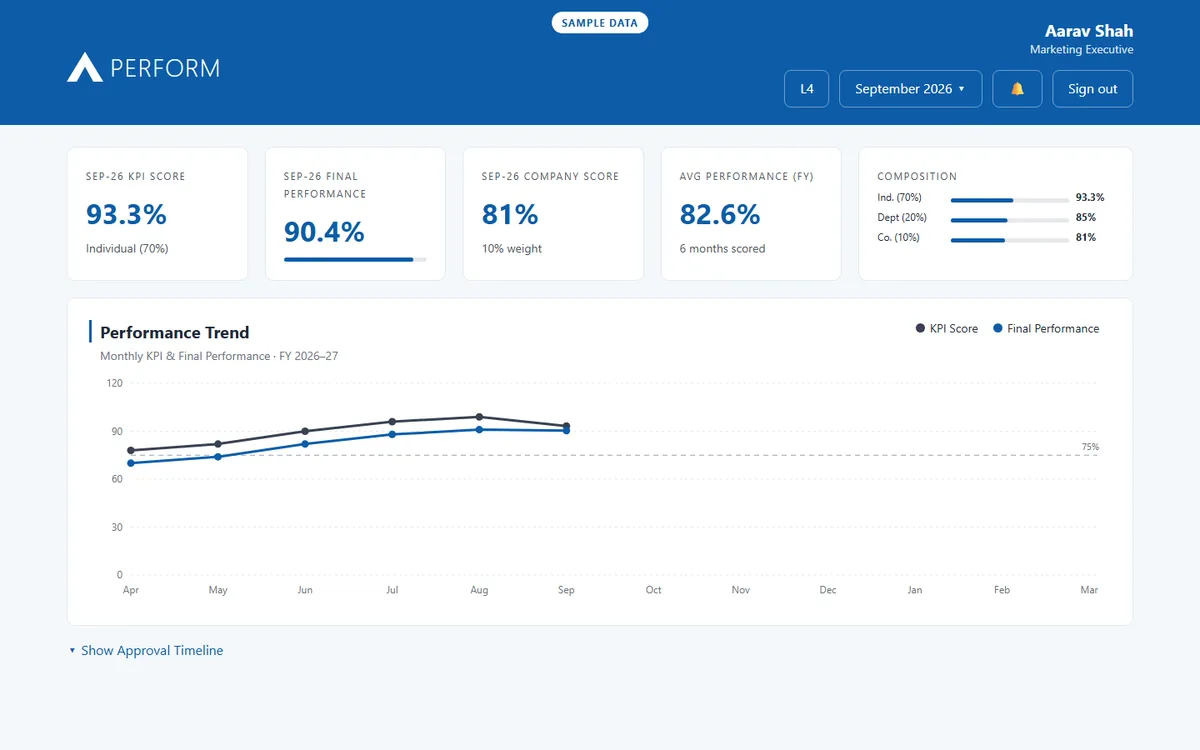The width and height of the screenshot is (1200, 750).
Task: Click the '6 months scored' text
Action: point(722,248)
